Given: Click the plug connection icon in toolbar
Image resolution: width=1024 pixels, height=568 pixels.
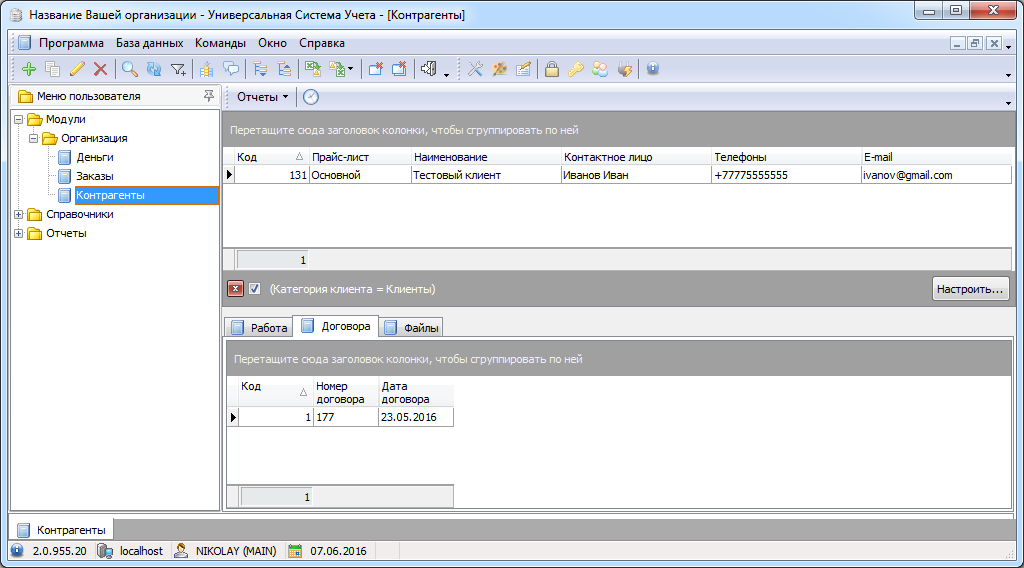Looking at the screenshot, I should point(624,69).
